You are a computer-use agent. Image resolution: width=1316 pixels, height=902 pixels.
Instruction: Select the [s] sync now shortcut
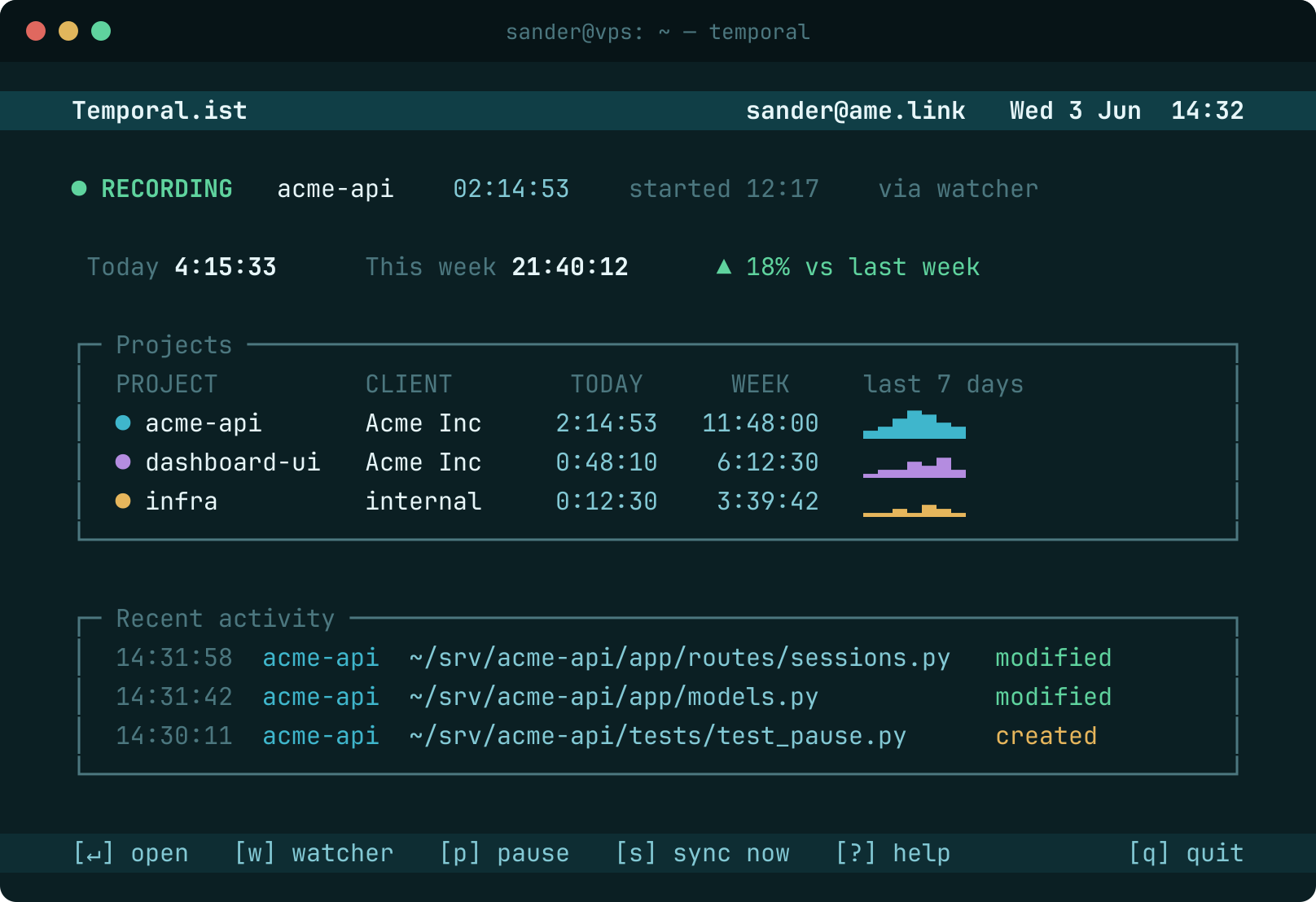[x=703, y=853]
